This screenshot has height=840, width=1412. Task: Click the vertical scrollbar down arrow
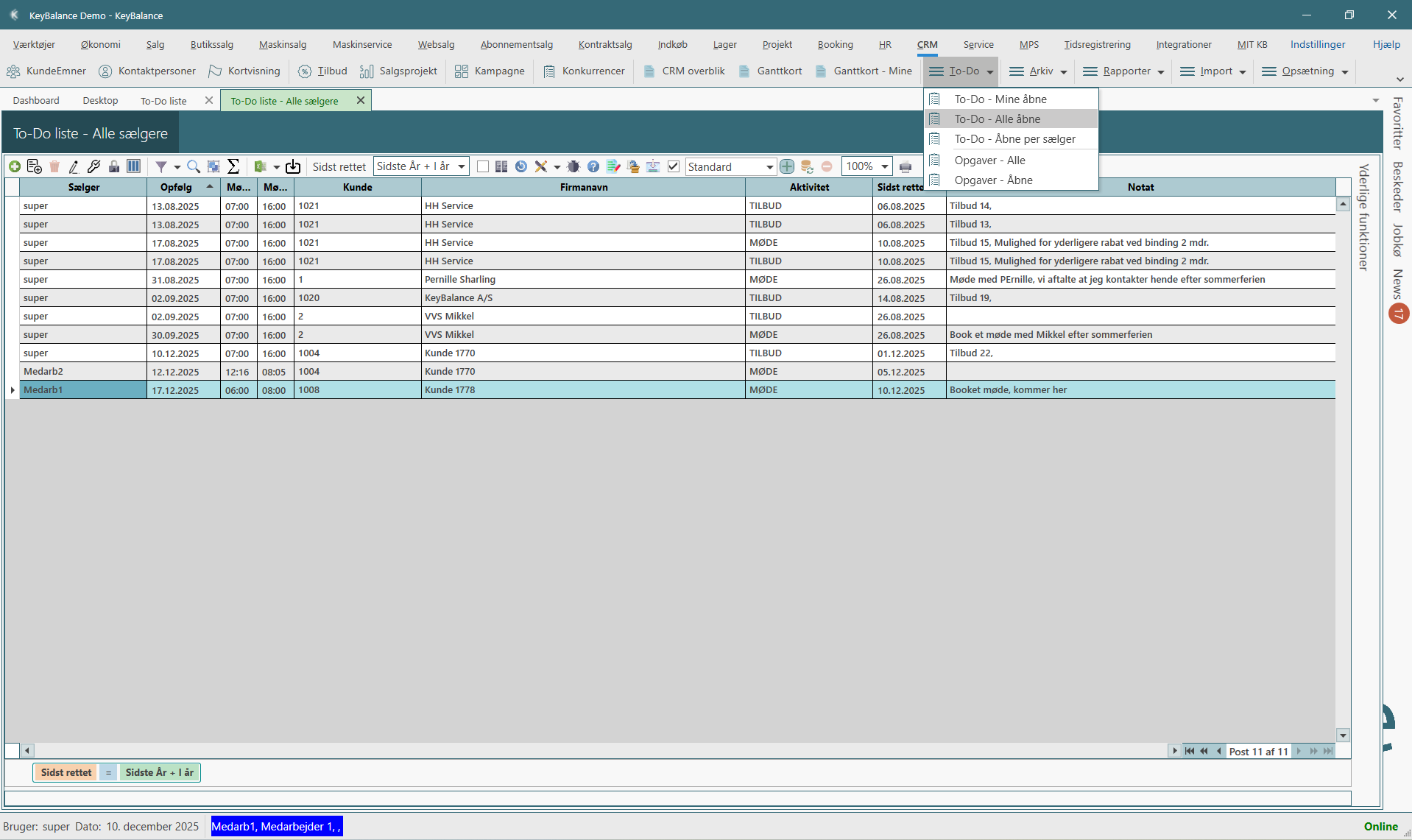click(x=1343, y=735)
